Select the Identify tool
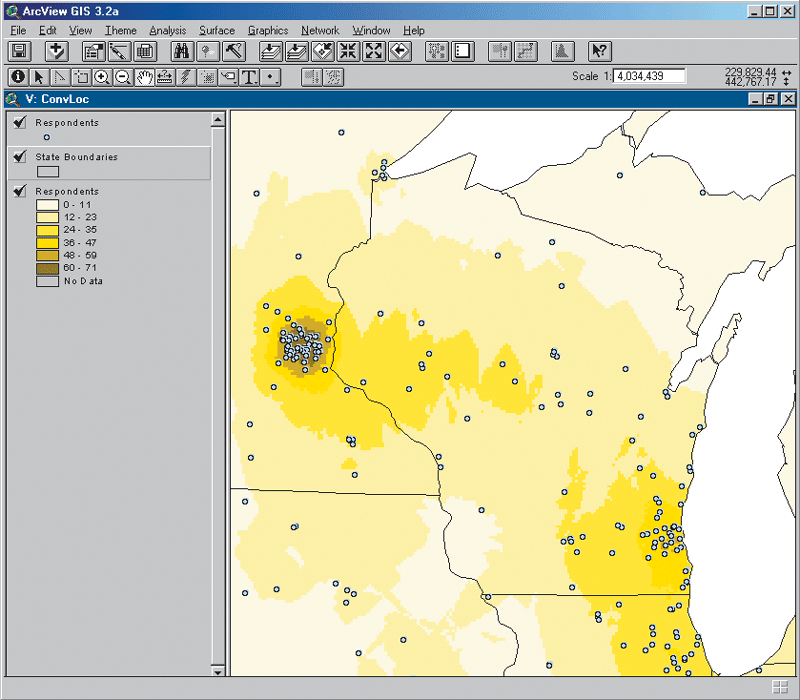 [18, 77]
